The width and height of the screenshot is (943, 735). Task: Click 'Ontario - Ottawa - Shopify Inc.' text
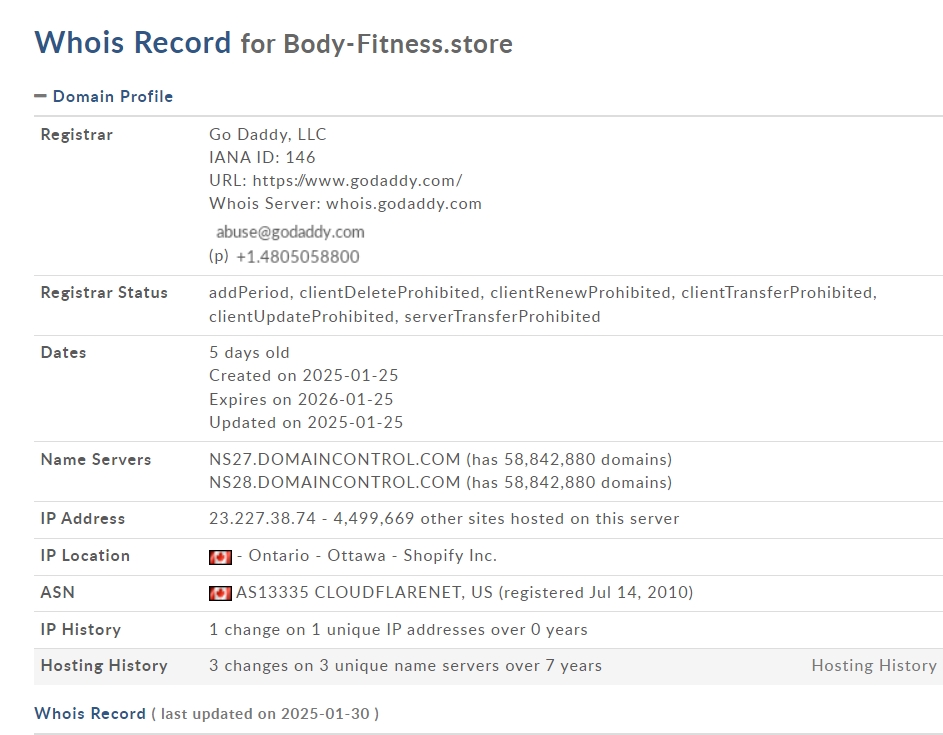(x=373, y=556)
